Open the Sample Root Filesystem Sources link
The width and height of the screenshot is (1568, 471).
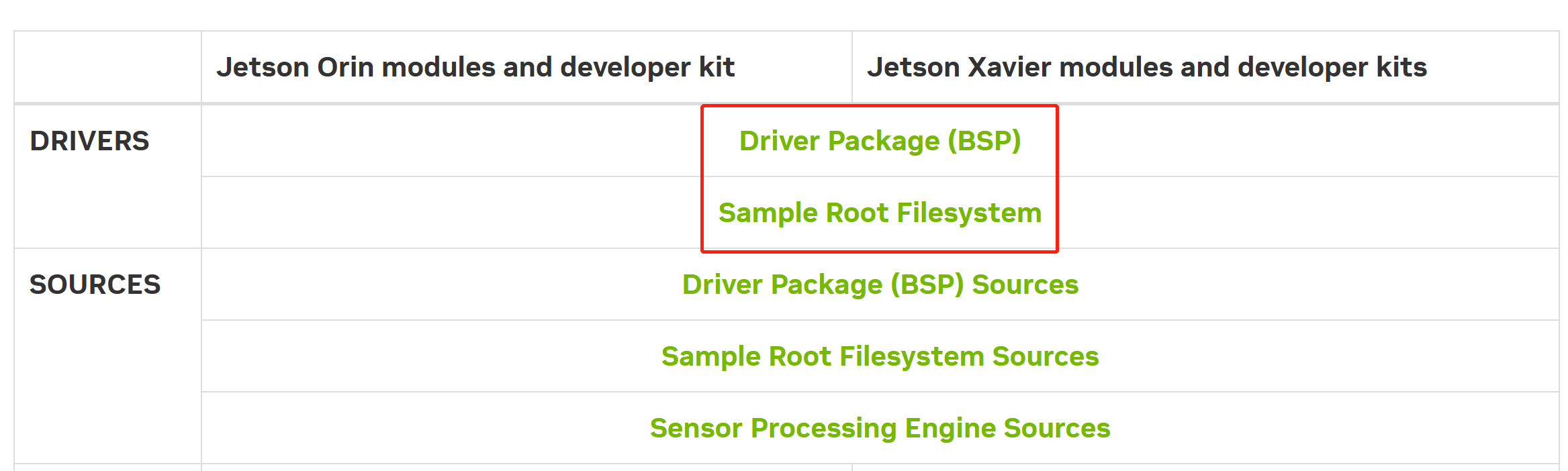[880, 356]
